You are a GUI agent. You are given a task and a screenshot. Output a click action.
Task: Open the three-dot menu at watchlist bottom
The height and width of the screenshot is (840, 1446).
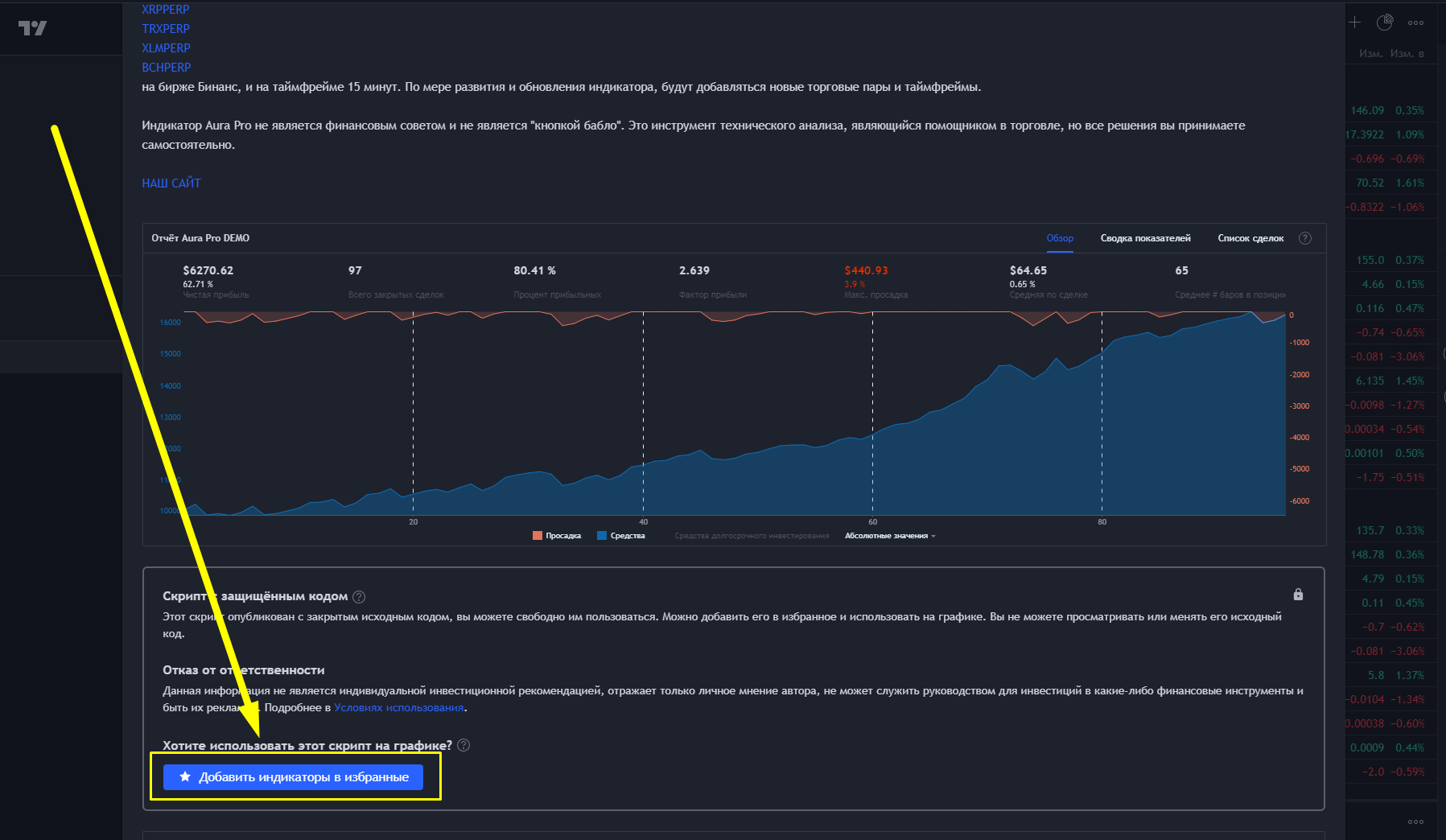[x=1416, y=821]
